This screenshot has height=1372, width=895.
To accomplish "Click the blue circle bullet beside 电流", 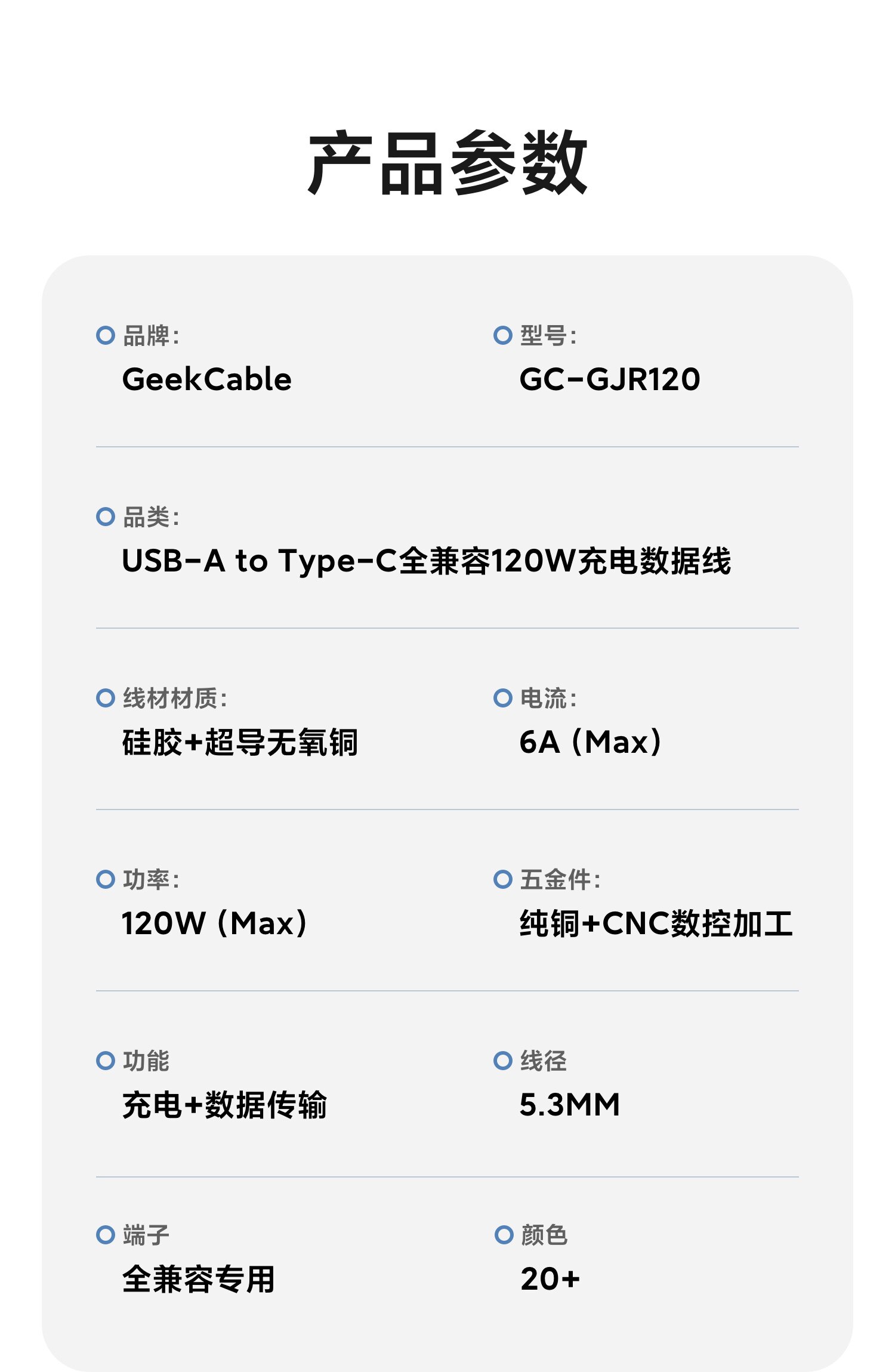I will 503,698.
